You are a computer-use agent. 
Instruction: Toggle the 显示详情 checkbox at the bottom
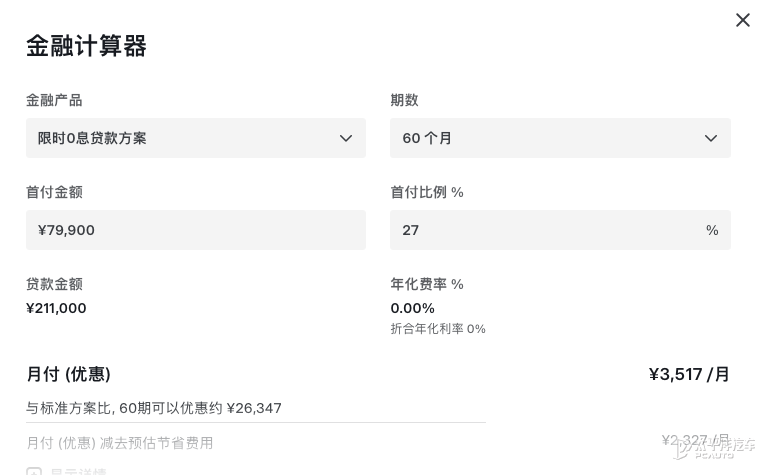point(34,471)
